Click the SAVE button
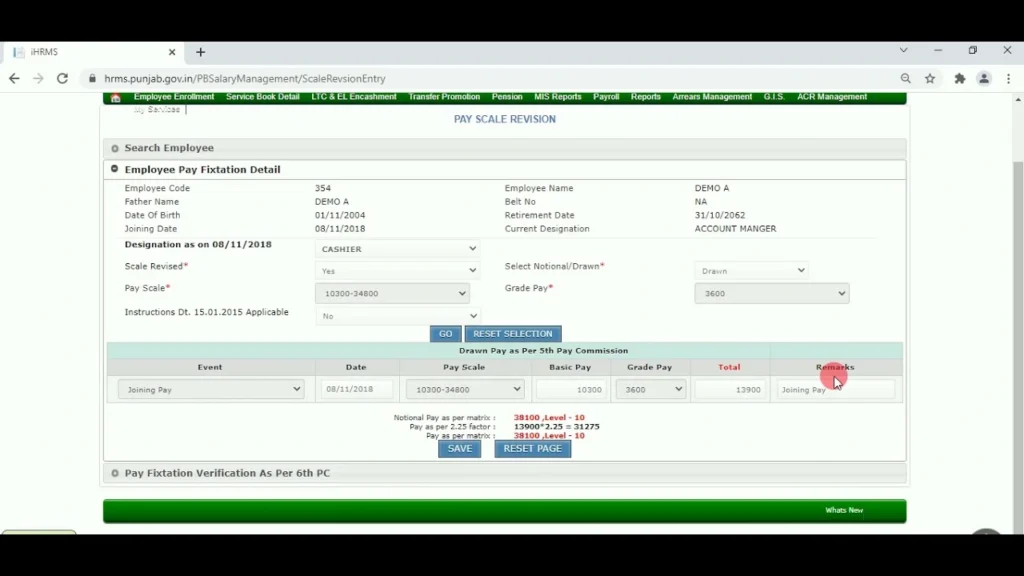The image size is (1024, 576). (459, 448)
